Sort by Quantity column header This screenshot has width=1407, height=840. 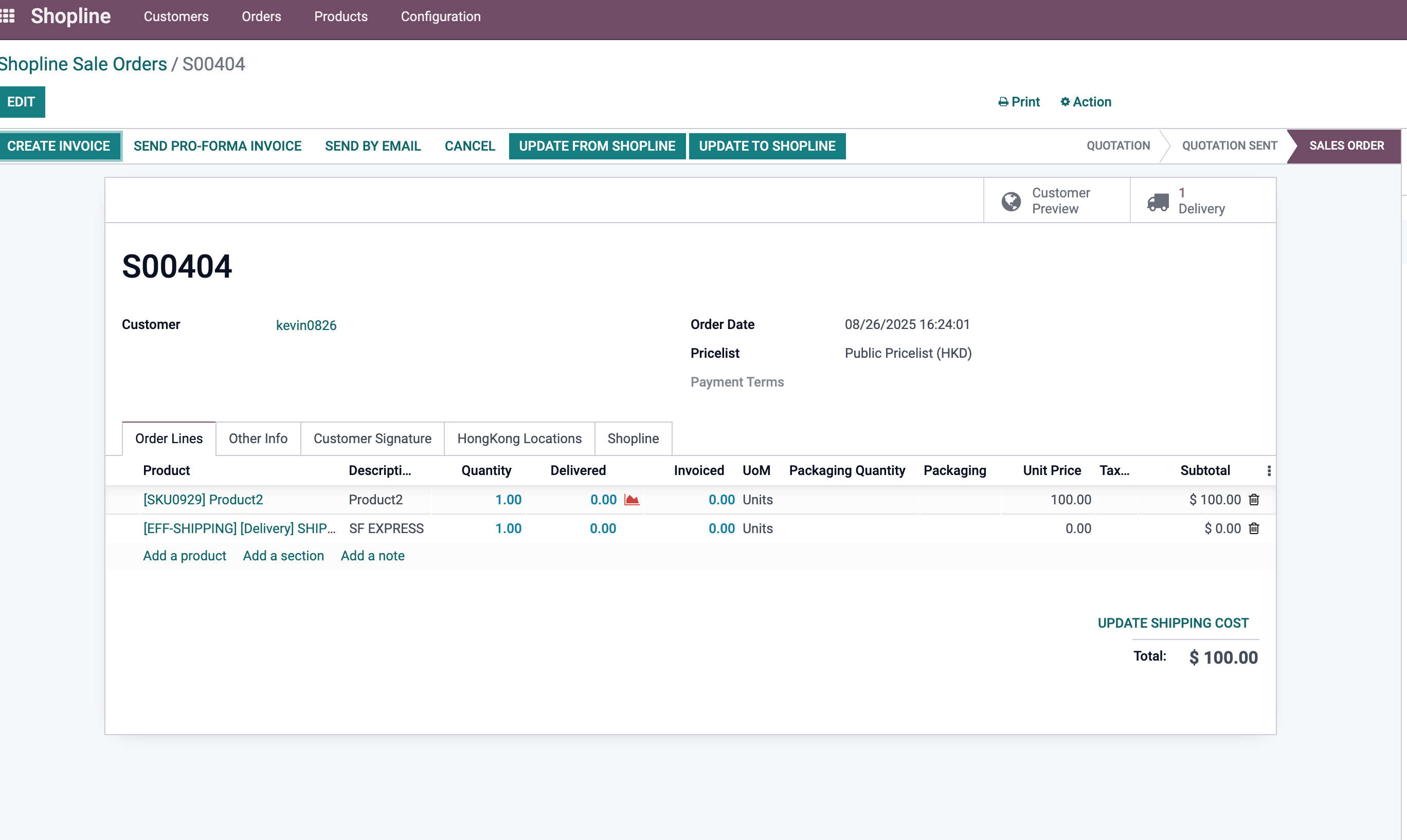point(486,470)
